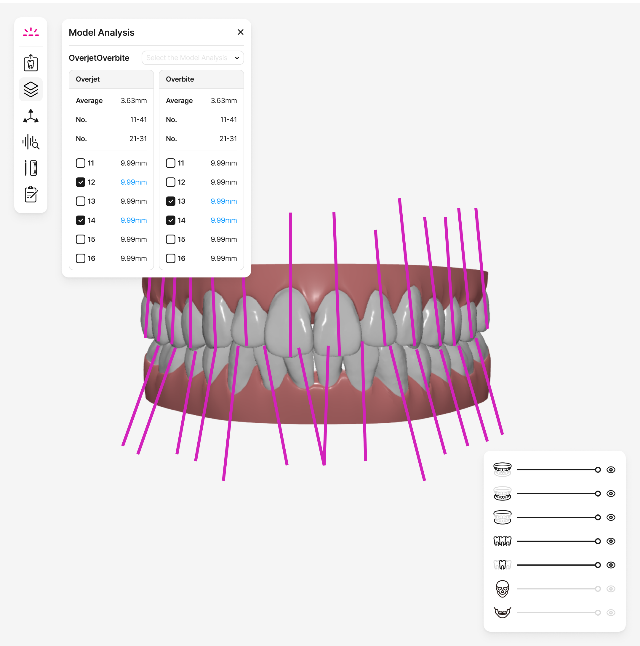Image resolution: width=640 pixels, height=646 pixels.
Task: Uncheck tooth 12 in Overjet column
Action: tap(80, 182)
